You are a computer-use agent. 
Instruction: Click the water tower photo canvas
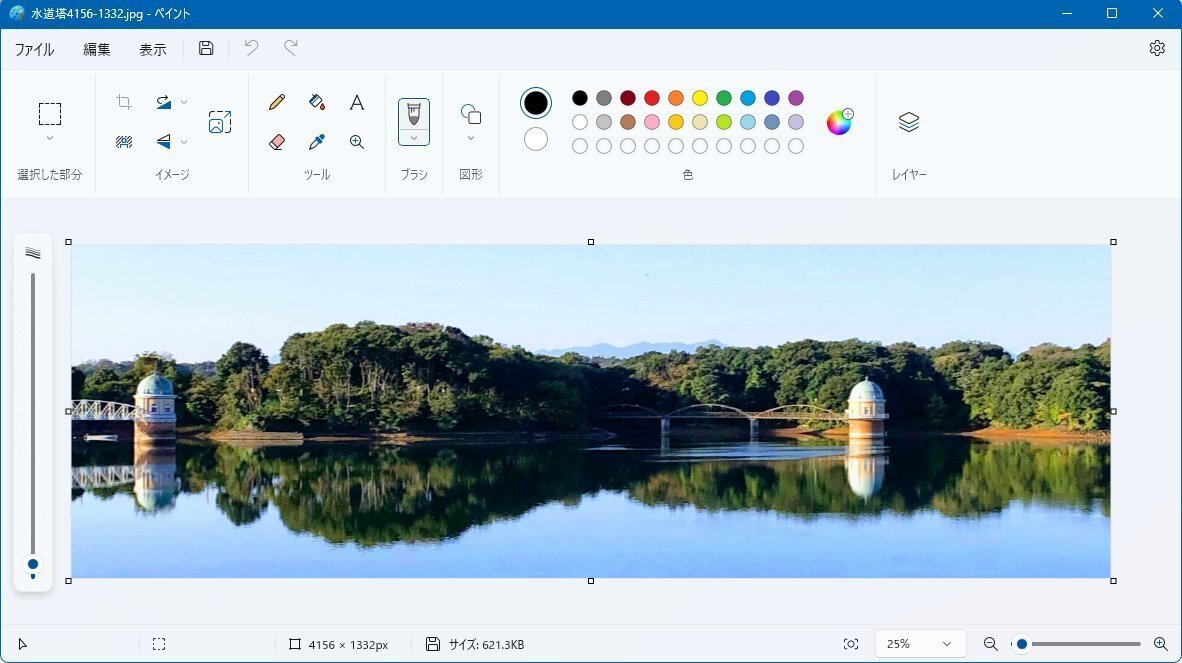[x=591, y=411]
